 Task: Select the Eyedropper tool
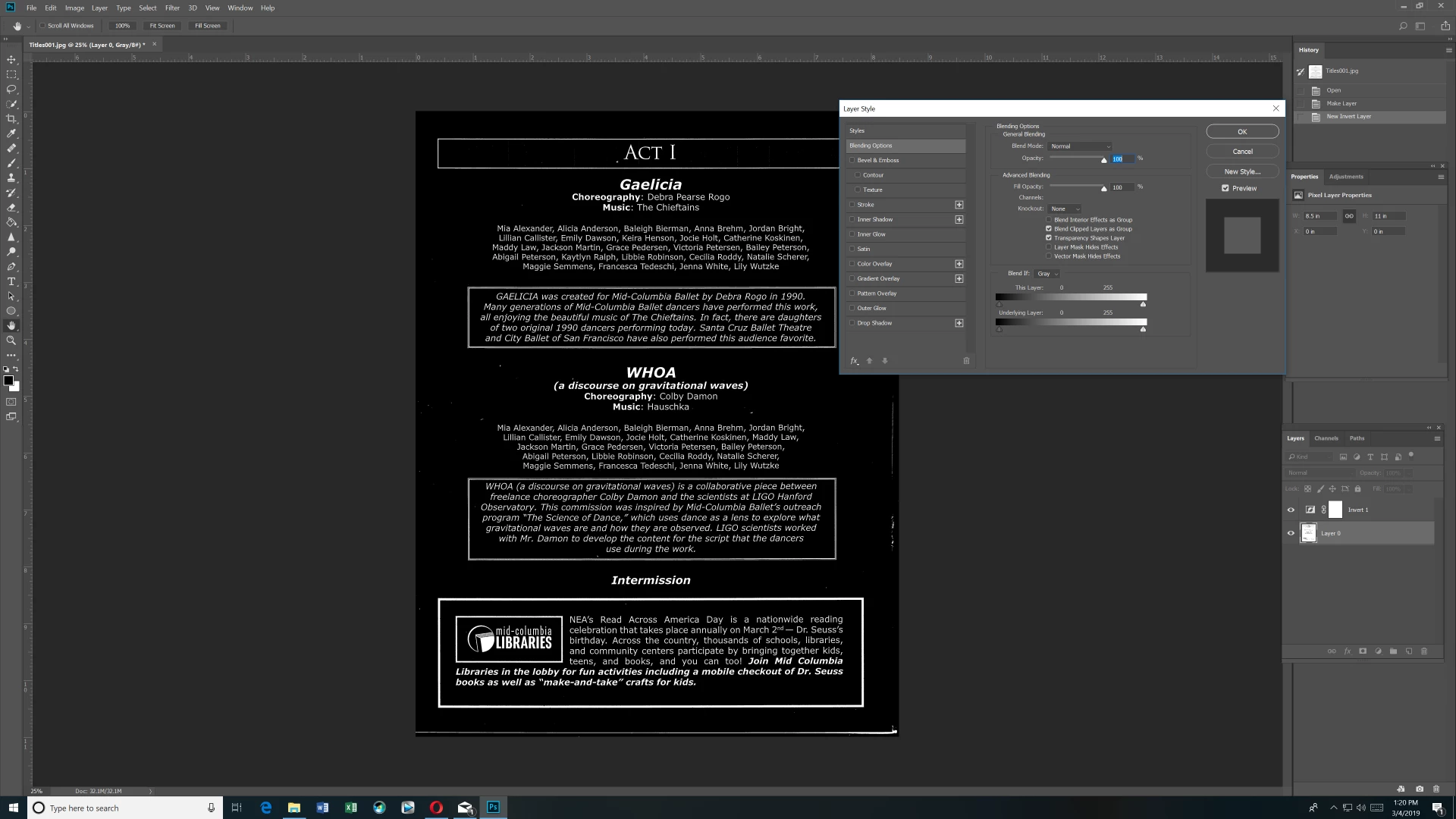point(11,133)
